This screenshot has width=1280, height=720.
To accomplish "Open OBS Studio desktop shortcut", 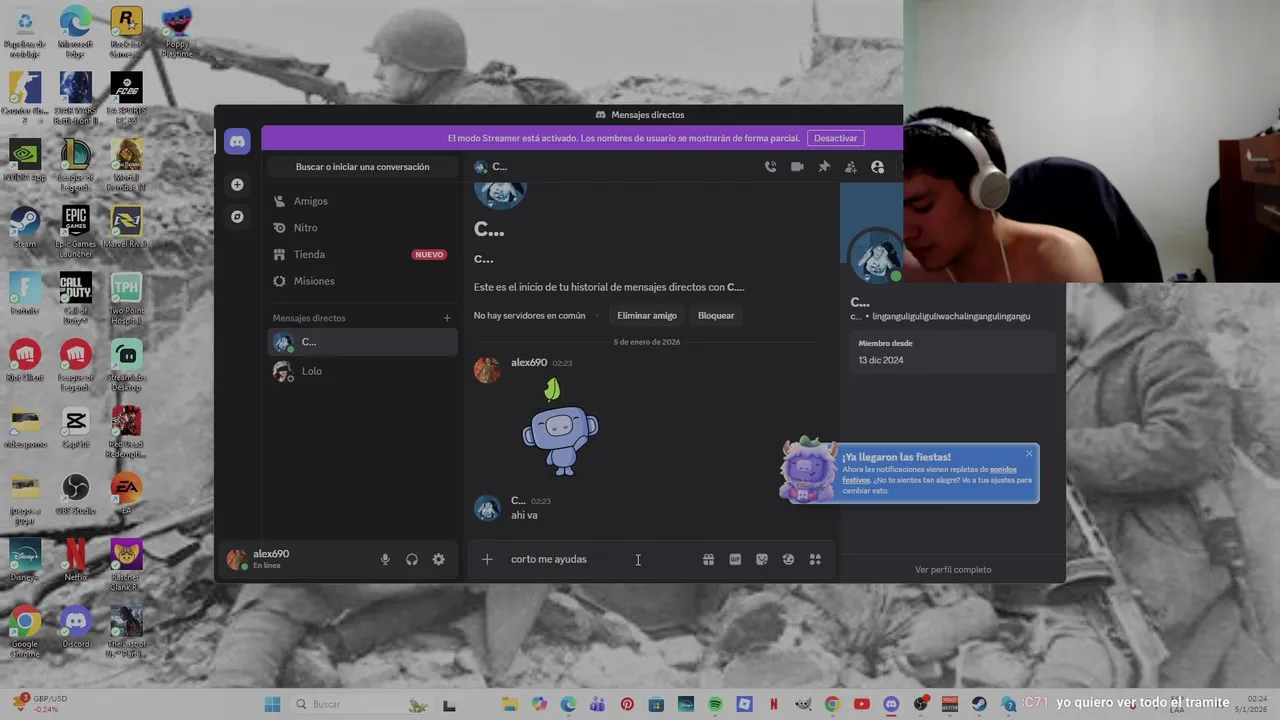I will coord(75,494).
